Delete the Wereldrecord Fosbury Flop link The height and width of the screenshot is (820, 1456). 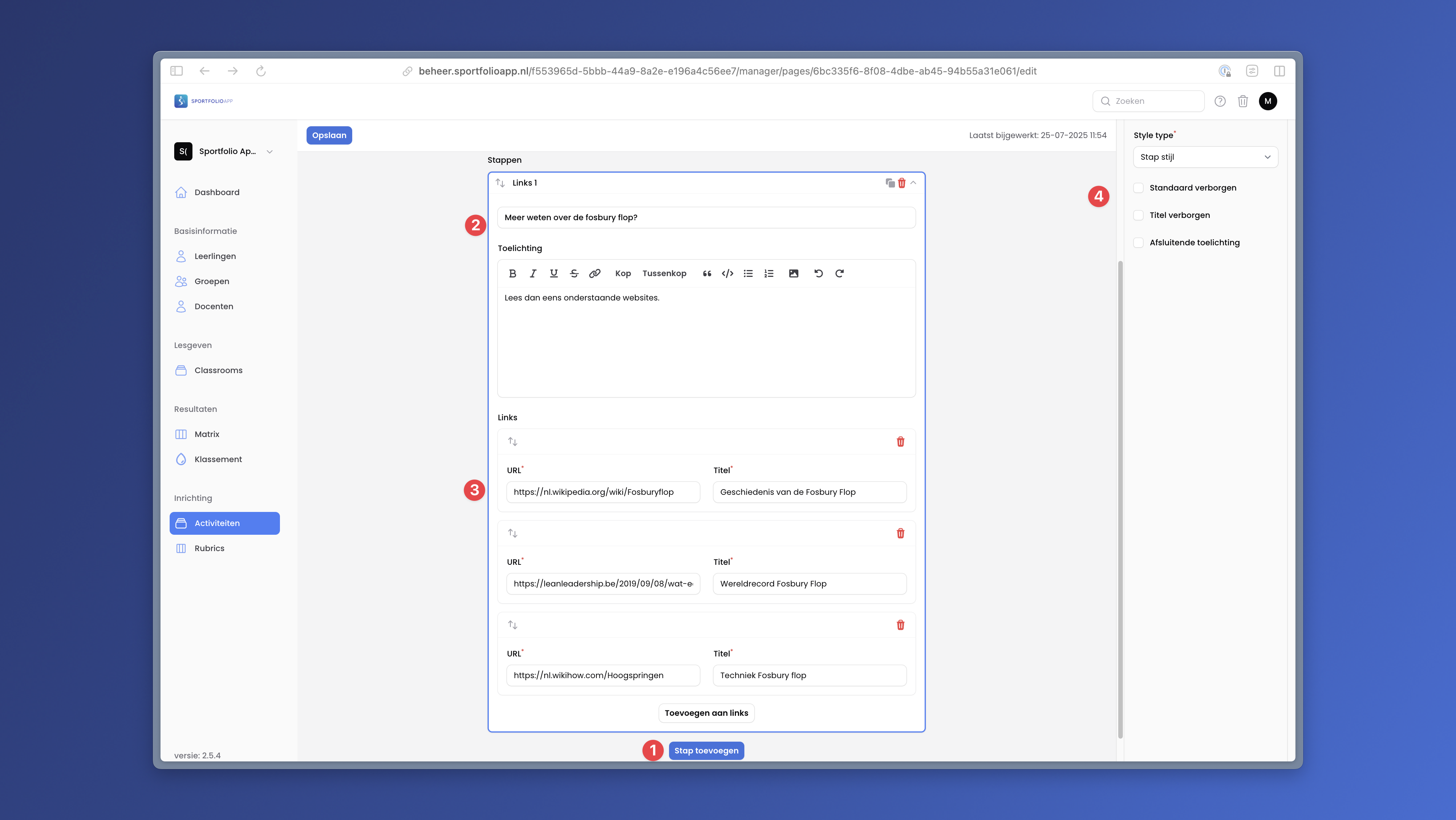point(900,533)
